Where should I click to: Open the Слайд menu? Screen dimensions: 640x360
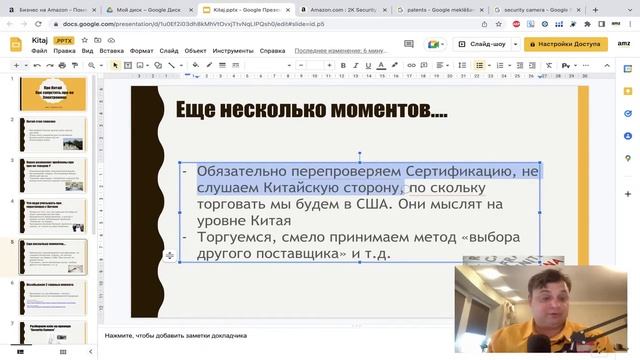pos(169,51)
